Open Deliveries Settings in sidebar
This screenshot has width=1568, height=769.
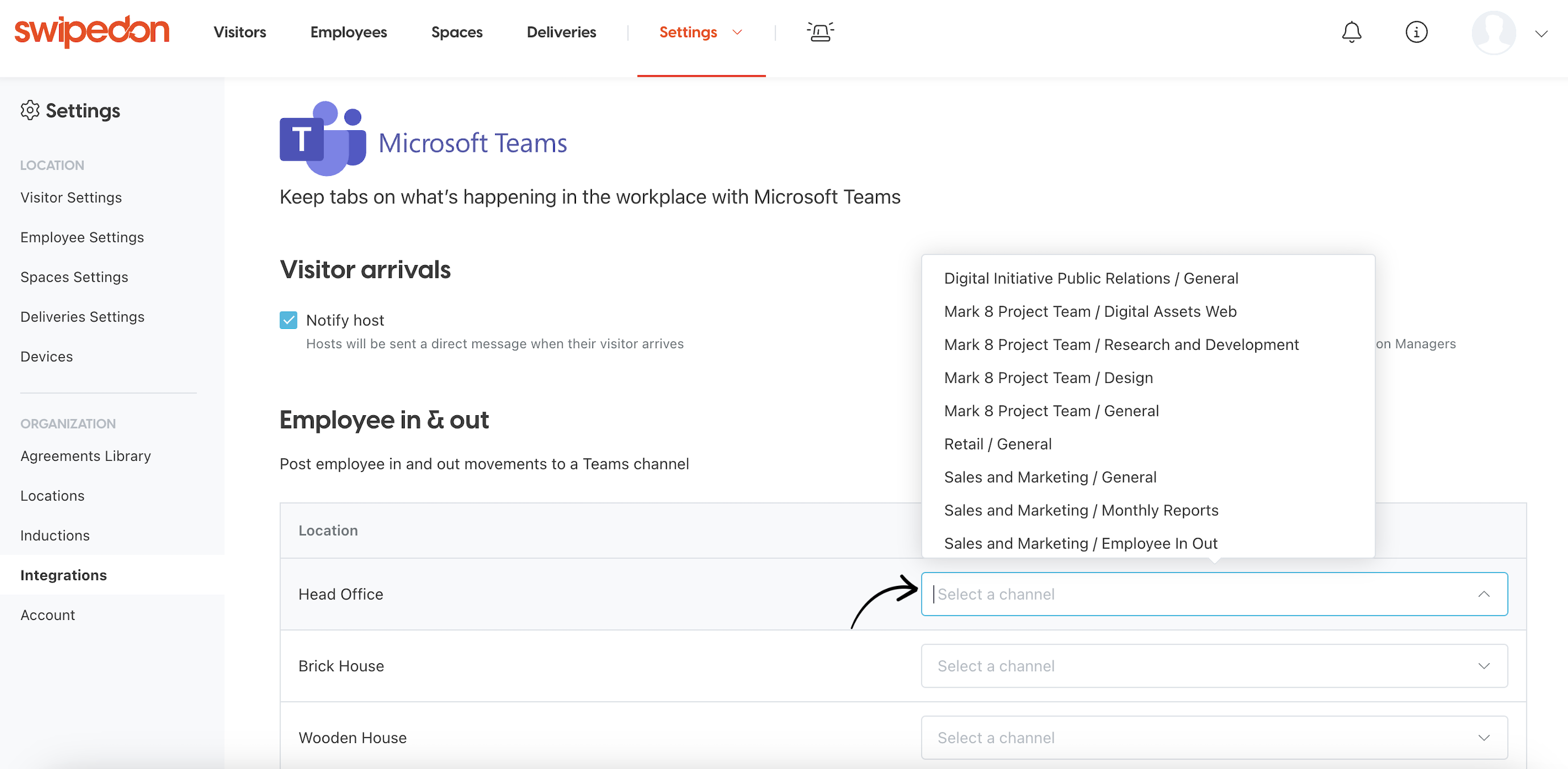(x=82, y=317)
